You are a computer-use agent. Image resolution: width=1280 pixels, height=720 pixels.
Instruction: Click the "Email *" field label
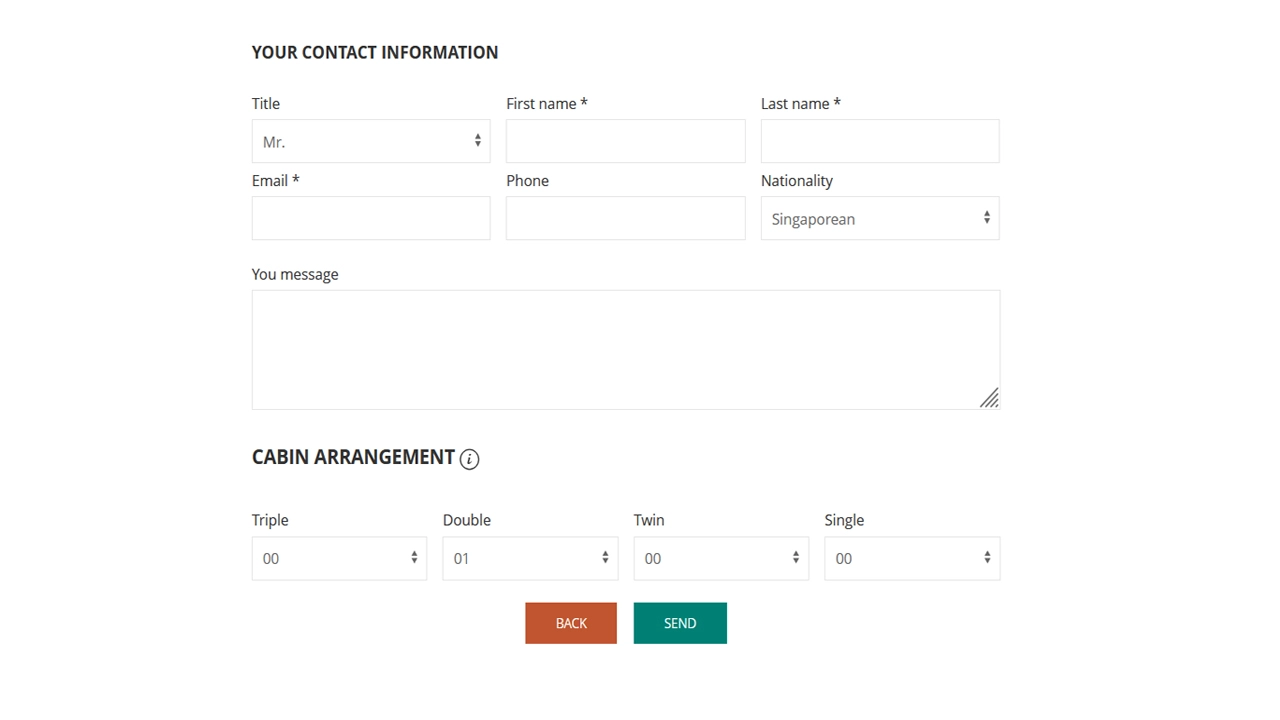[x=275, y=181]
